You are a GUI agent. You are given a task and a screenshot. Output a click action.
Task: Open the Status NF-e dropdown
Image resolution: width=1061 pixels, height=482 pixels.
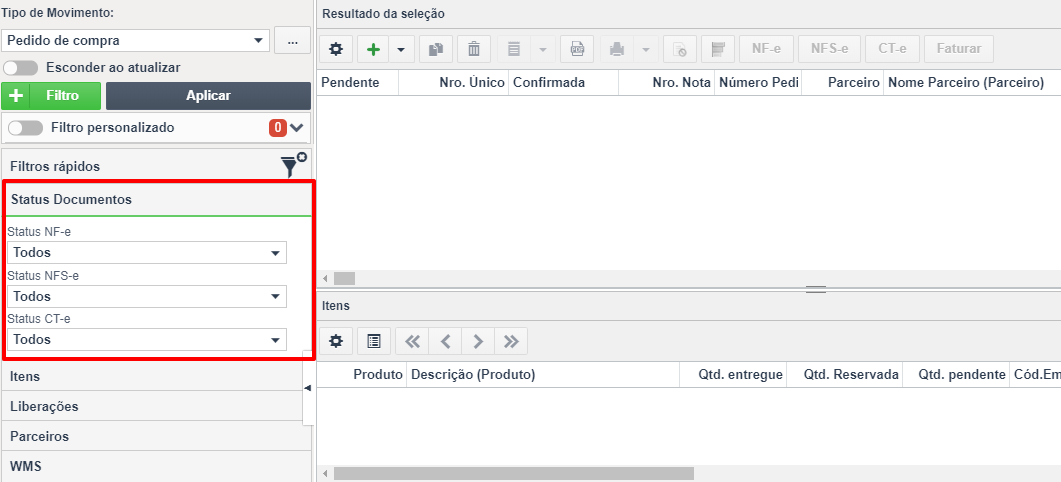click(x=147, y=253)
